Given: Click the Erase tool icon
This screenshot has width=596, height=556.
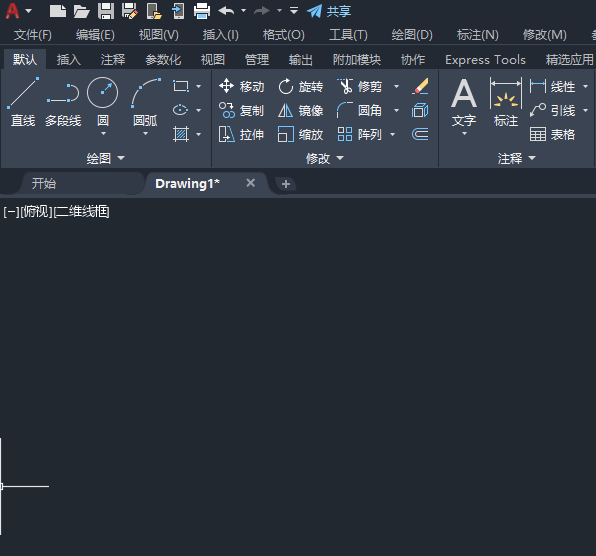Looking at the screenshot, I should (420, 87).
